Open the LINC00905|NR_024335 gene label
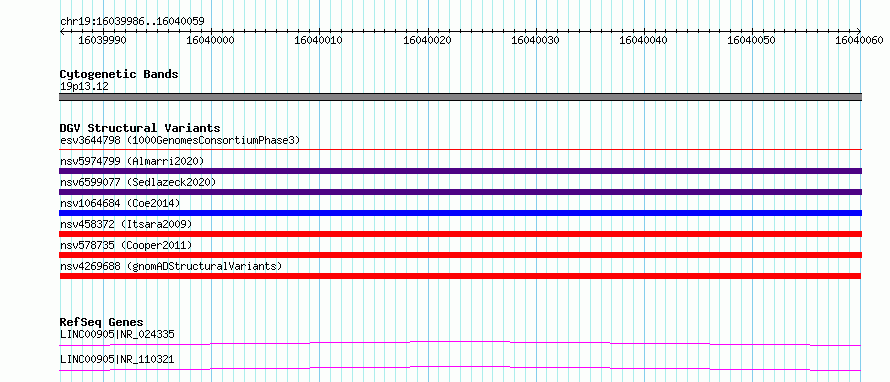 click(117, 334)
